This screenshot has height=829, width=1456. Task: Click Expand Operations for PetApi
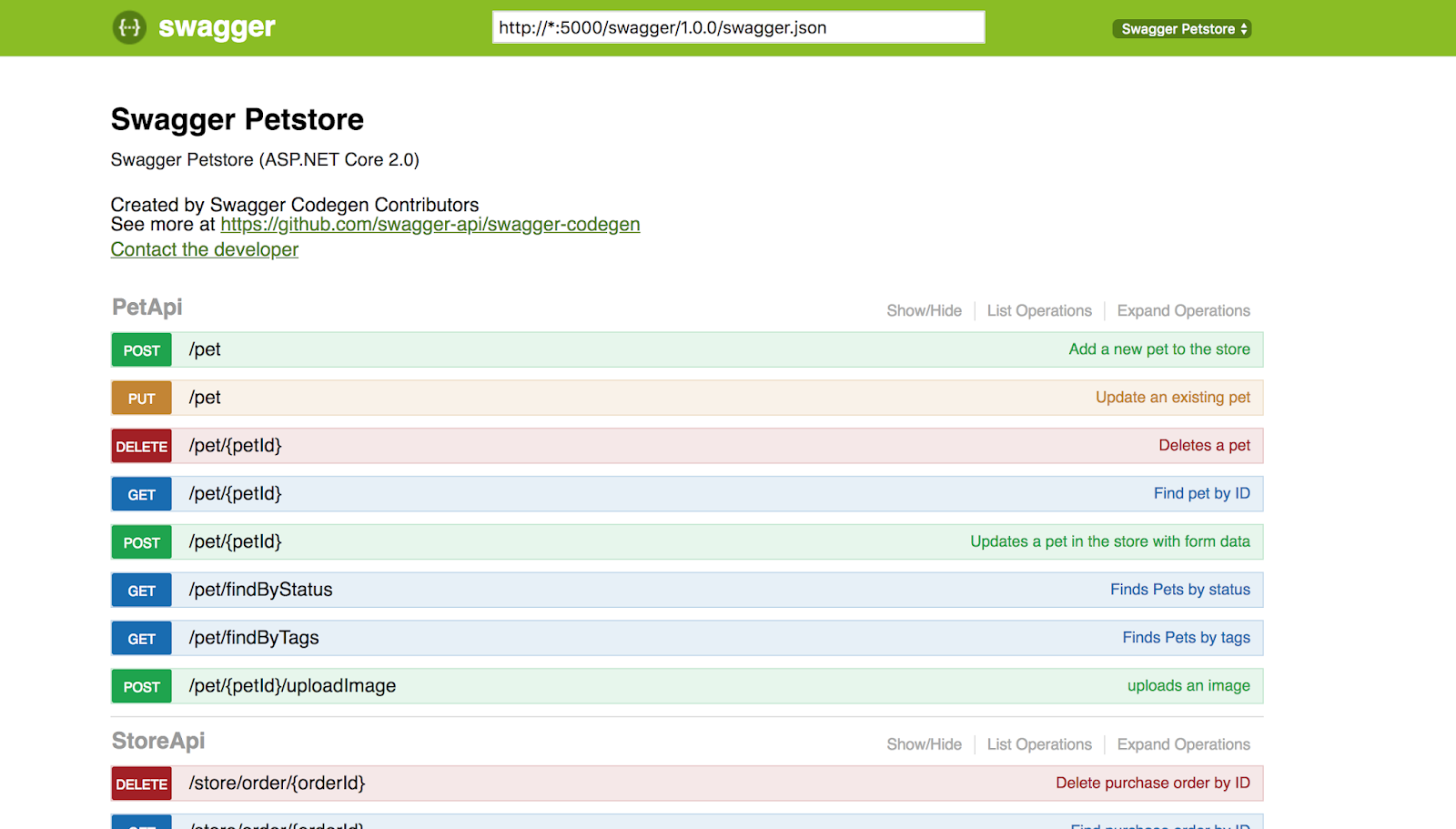[x=1184, y=311]
